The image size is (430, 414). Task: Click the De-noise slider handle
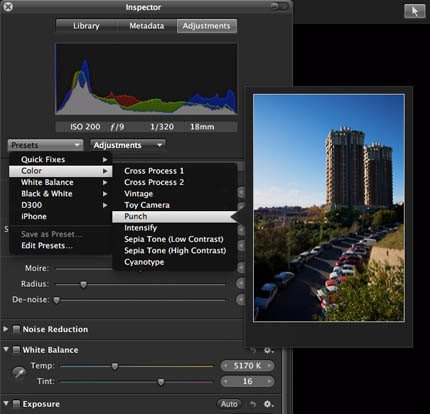pos(57,300)
